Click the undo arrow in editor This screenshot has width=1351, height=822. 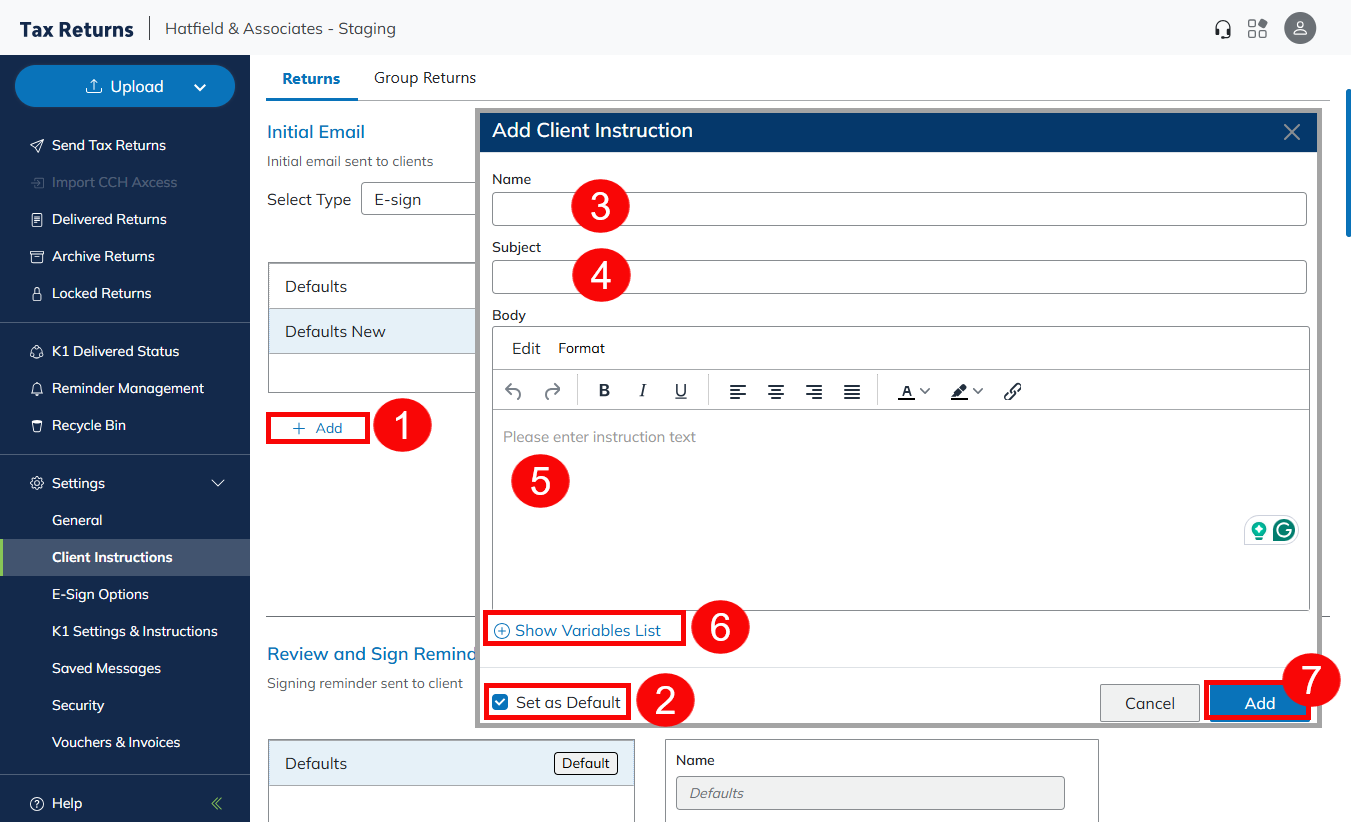tap(513, 391)
